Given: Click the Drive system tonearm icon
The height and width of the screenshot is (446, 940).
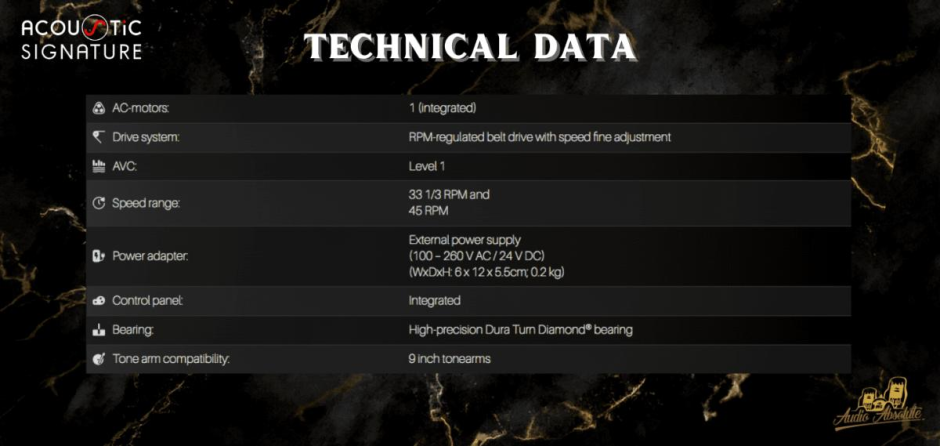Looking at the screenshot, I should click(x=98, y=136).
